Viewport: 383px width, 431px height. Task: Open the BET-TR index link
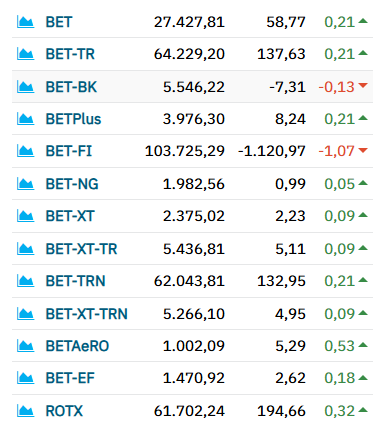pyautogui.click(x=70, y=54)
